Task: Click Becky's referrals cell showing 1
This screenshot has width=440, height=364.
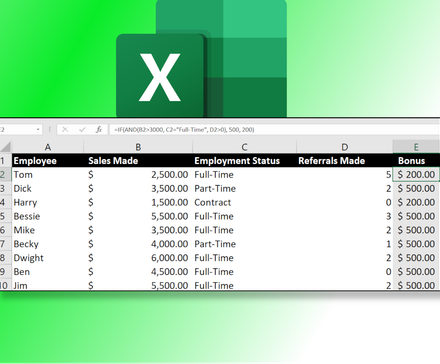Action: 345,244
